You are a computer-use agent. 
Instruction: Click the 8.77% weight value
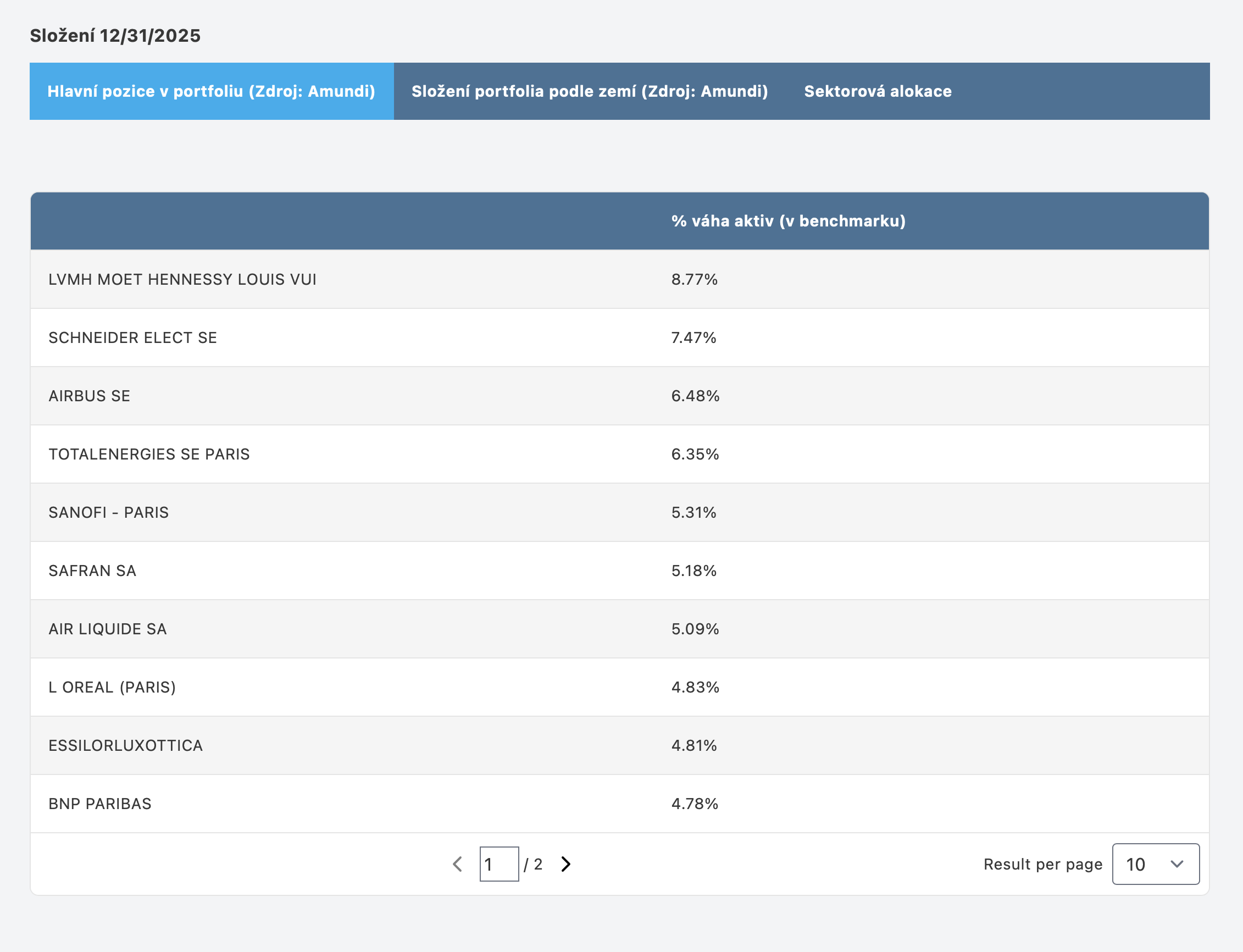694,279
